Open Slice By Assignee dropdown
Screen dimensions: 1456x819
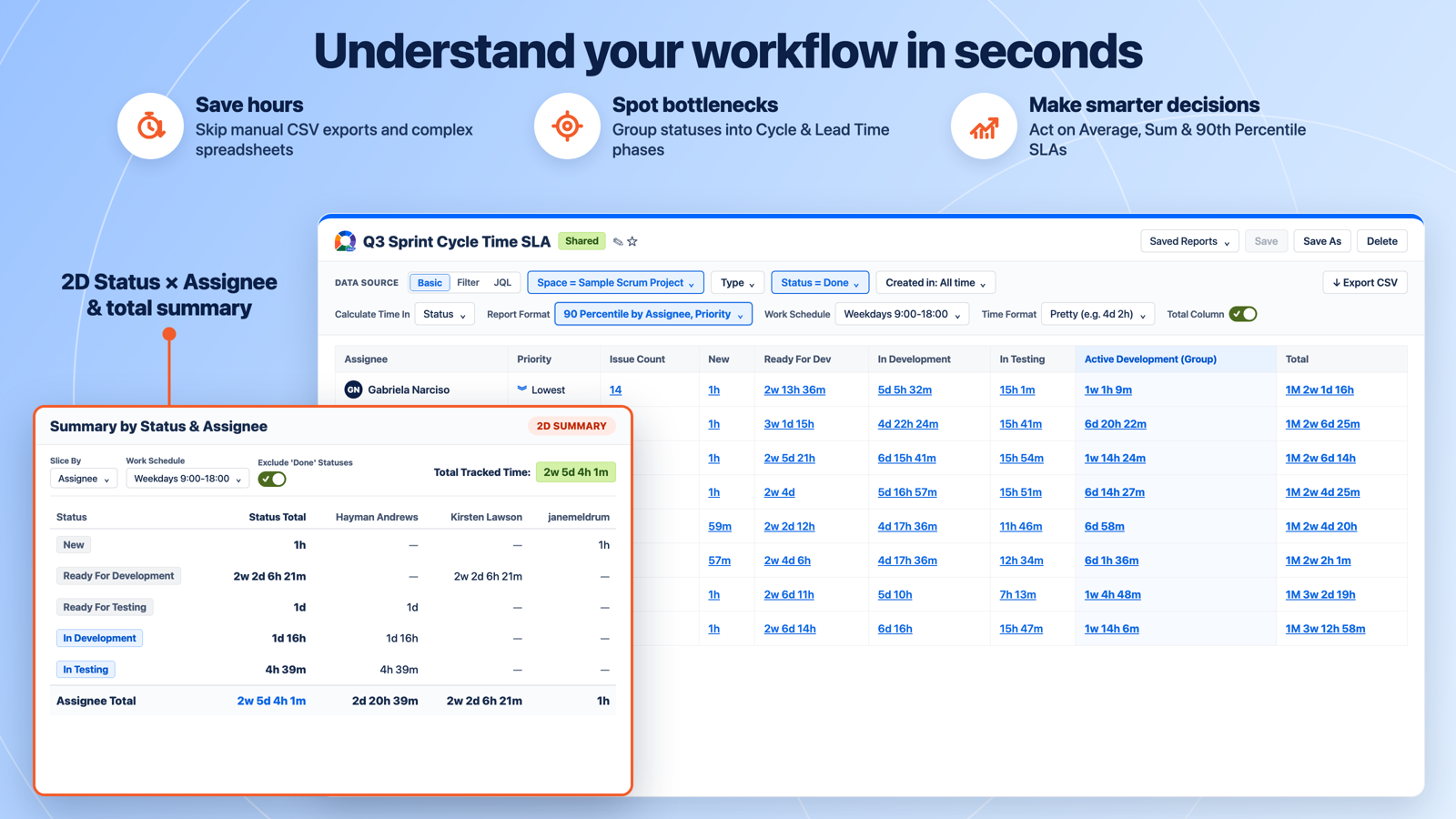(x=84, y=479)
